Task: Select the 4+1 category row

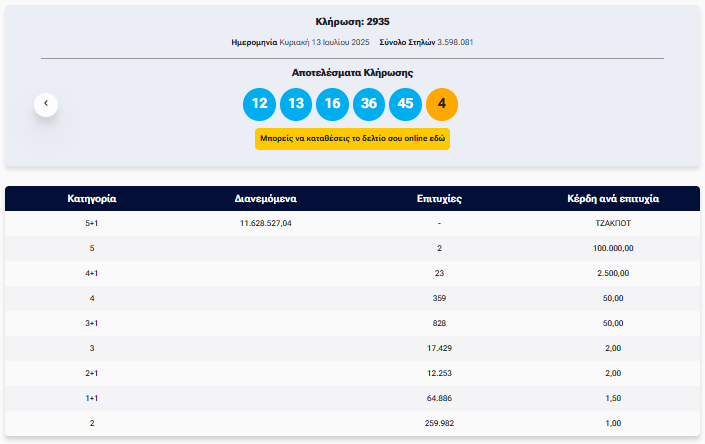Action: pos(92,273)
